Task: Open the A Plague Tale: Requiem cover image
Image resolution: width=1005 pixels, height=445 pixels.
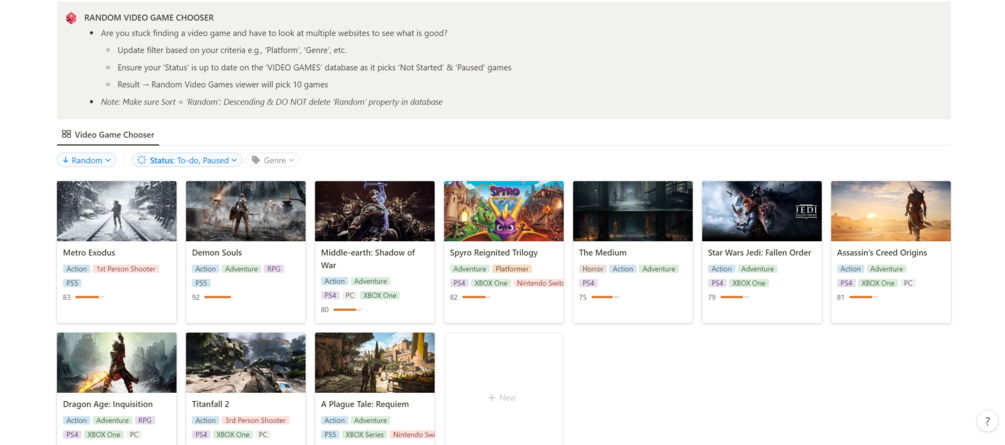Action: point(374,362)
